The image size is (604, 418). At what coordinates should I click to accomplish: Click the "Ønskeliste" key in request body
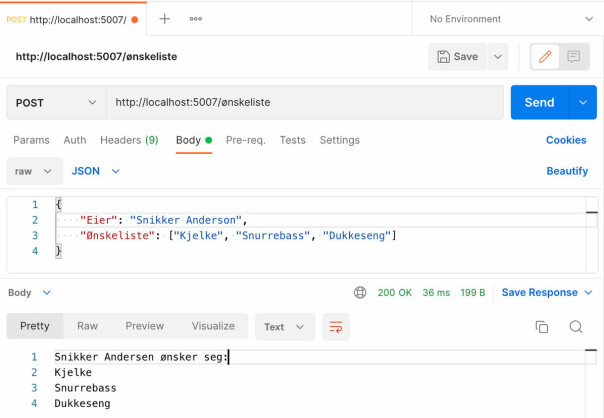(x=117, y=235)
